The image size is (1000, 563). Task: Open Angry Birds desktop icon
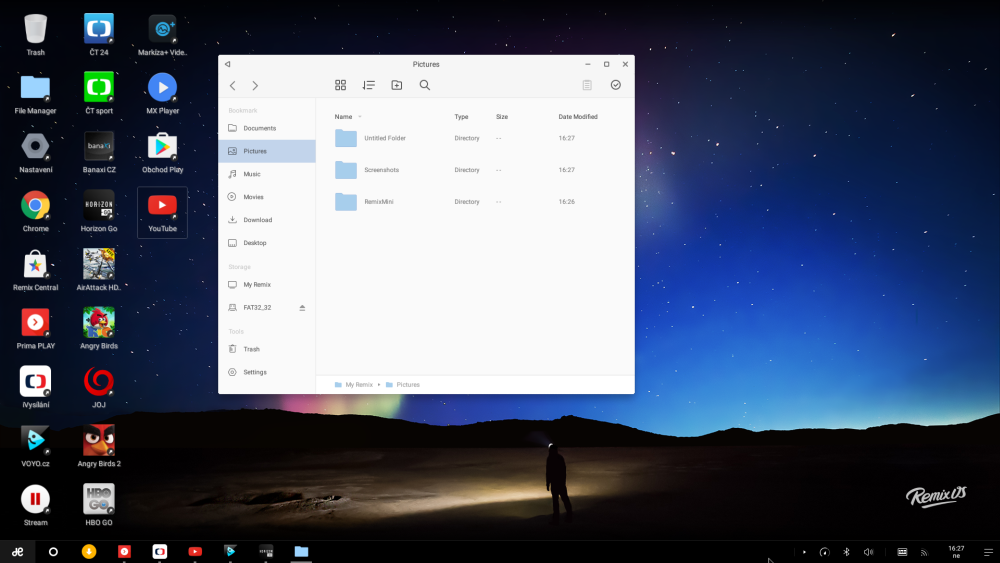click(x=99, y=329)
